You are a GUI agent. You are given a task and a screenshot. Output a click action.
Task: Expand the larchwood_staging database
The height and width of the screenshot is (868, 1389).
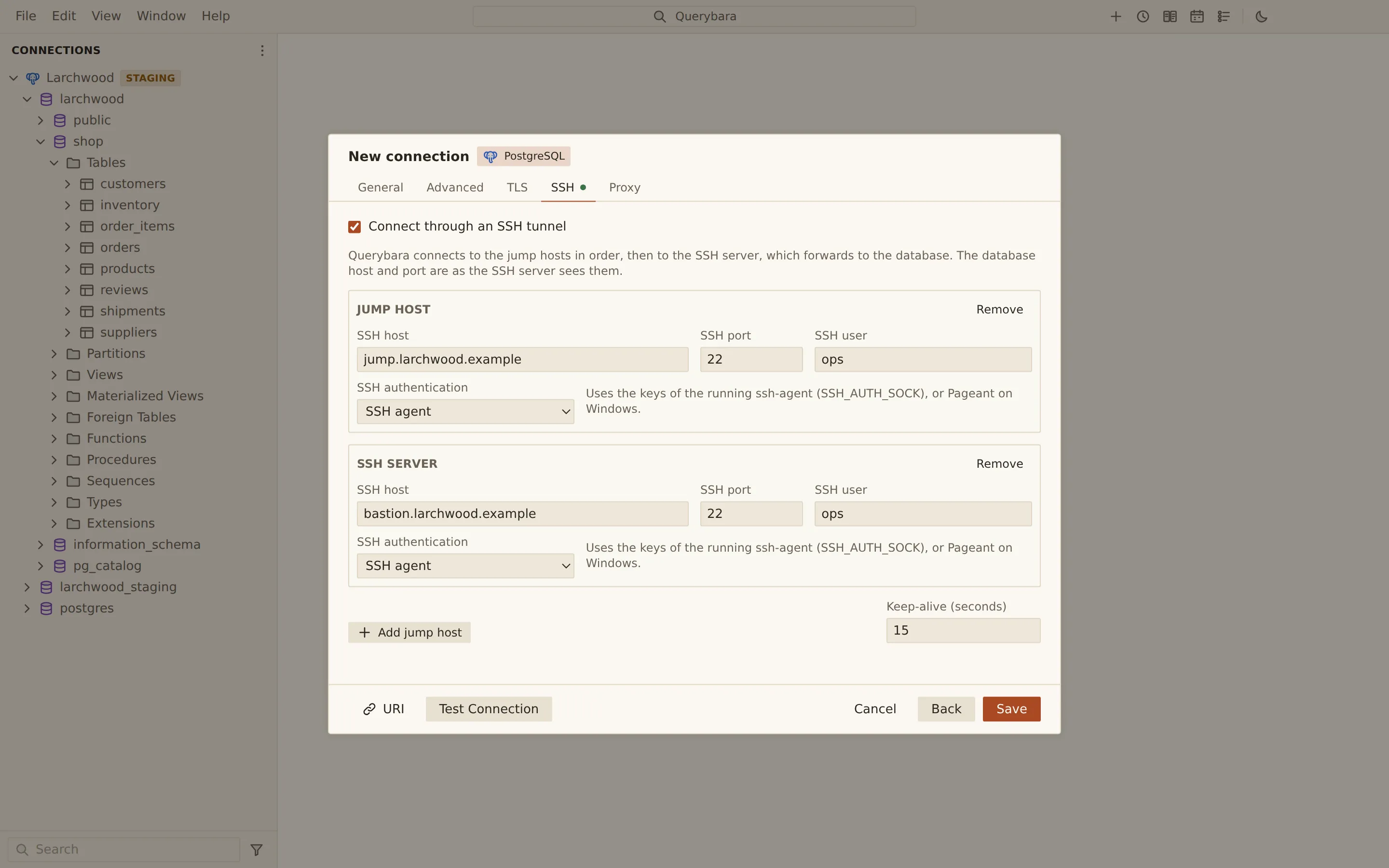[x=27, y=587]
